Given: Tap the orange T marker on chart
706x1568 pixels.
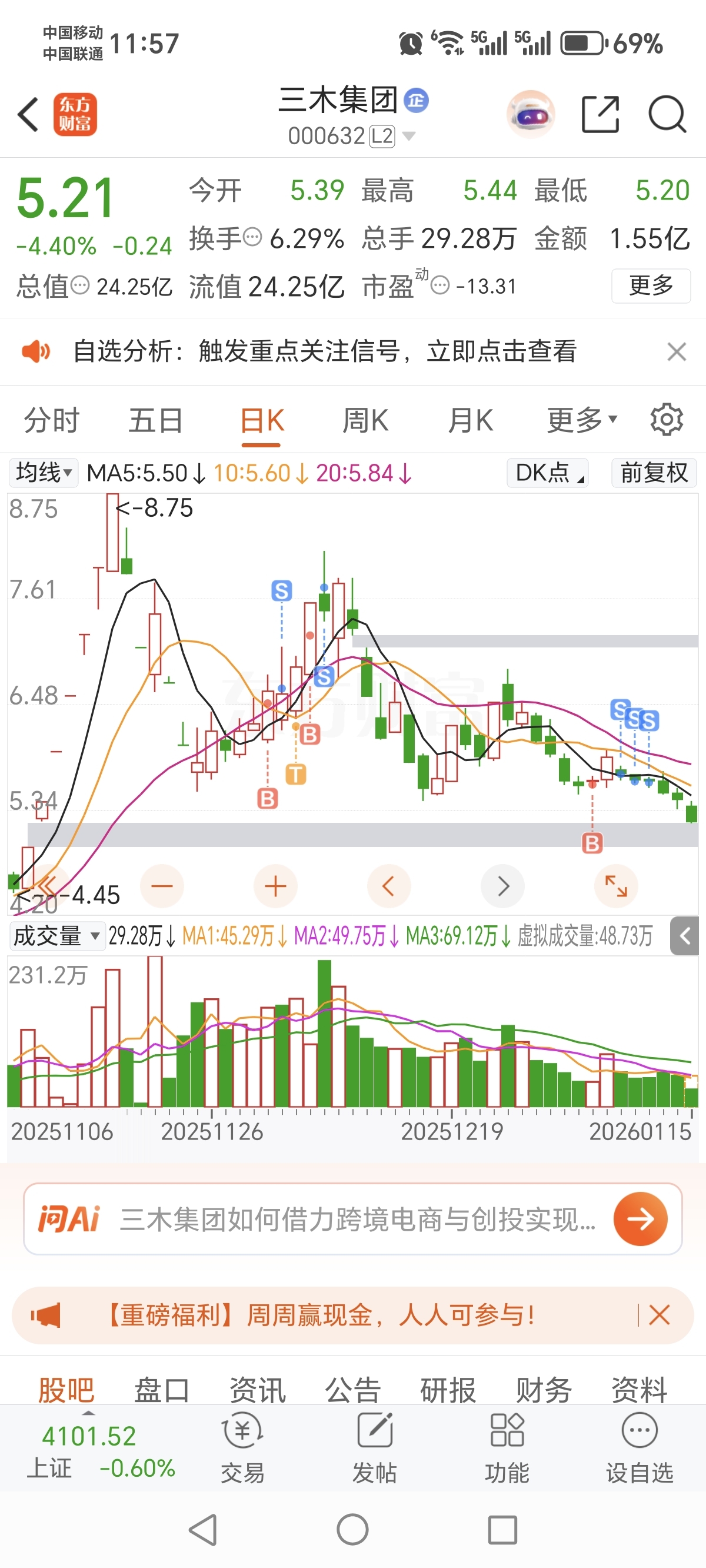Looking at the screenshot, I should [296, 774].
